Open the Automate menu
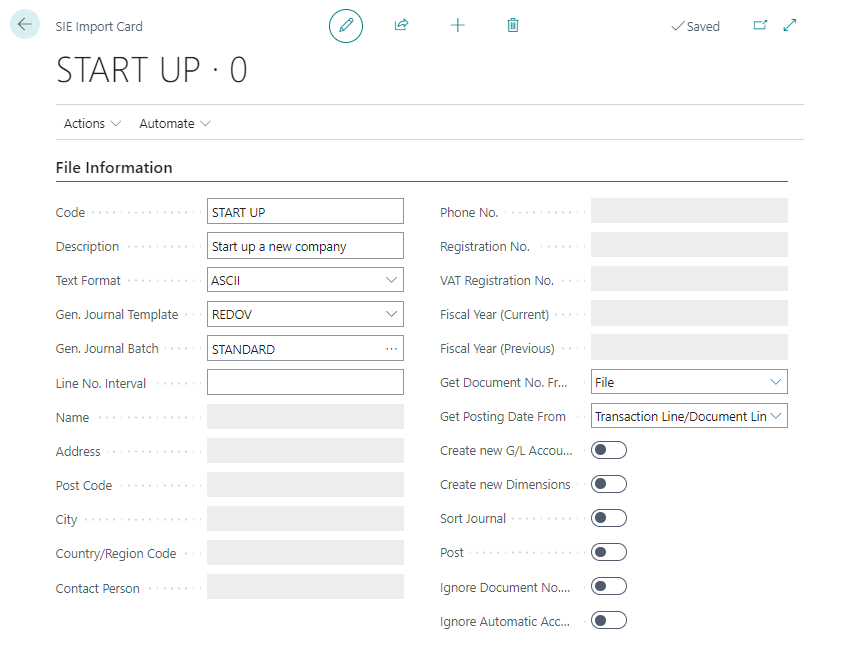This screenshot has height=661, width=858. [x=175, y=124]
